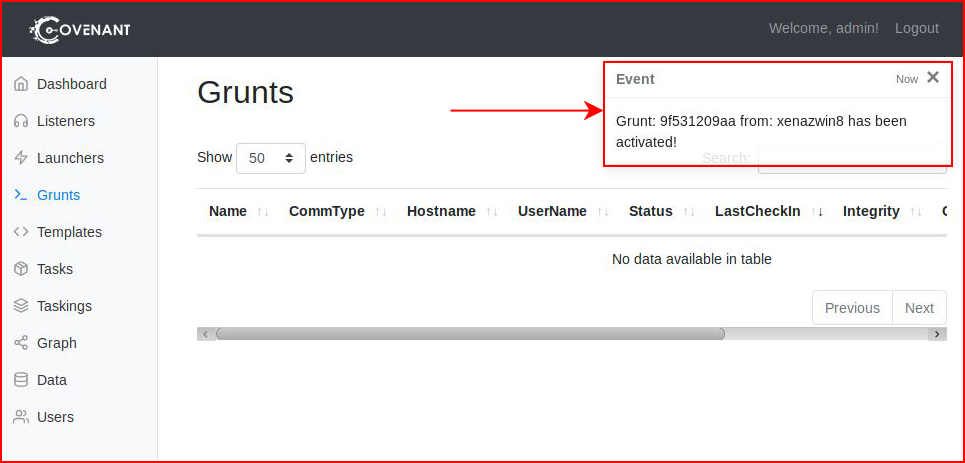Select Grunts in the sidebar
Viewport: 965px width, 463px height.
pos(58,195)
